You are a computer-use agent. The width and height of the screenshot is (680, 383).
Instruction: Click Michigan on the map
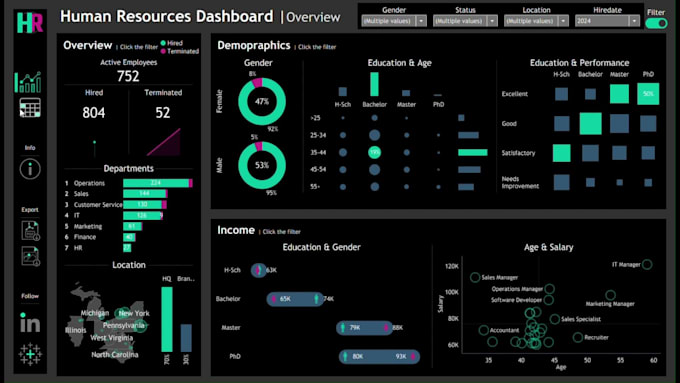click(95, 313)
